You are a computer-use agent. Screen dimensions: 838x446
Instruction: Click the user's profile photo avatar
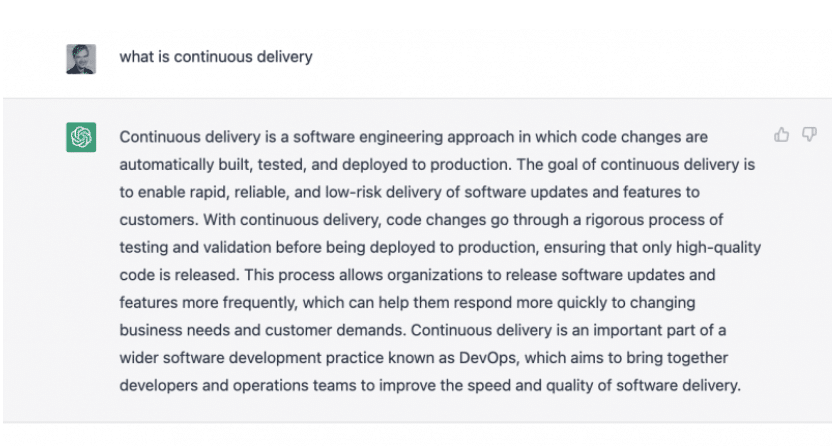pos(81,59)
